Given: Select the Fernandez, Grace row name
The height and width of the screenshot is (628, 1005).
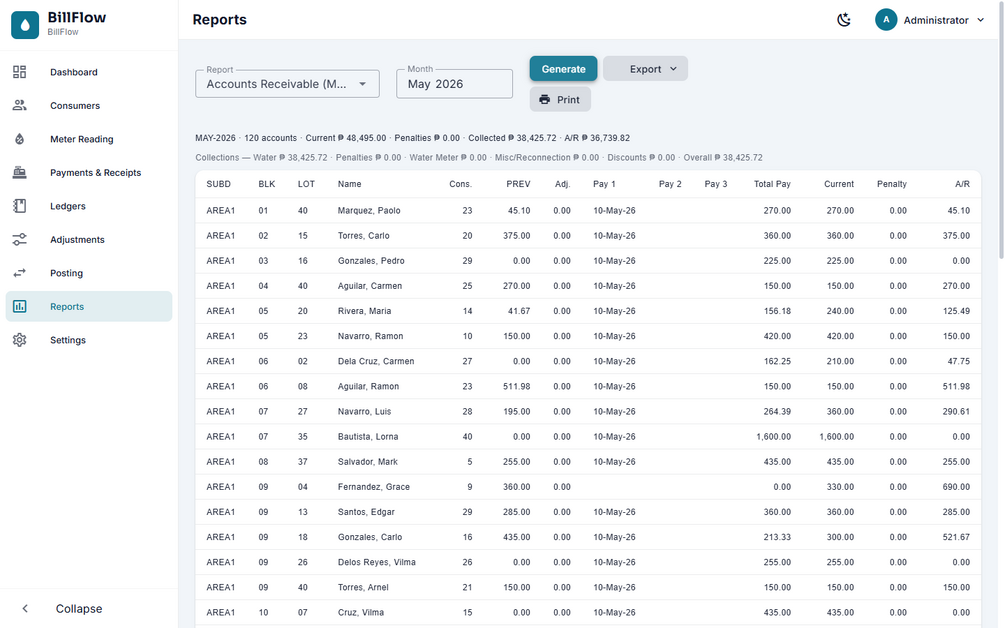Looking at the screenshot, I should (374, 487).
